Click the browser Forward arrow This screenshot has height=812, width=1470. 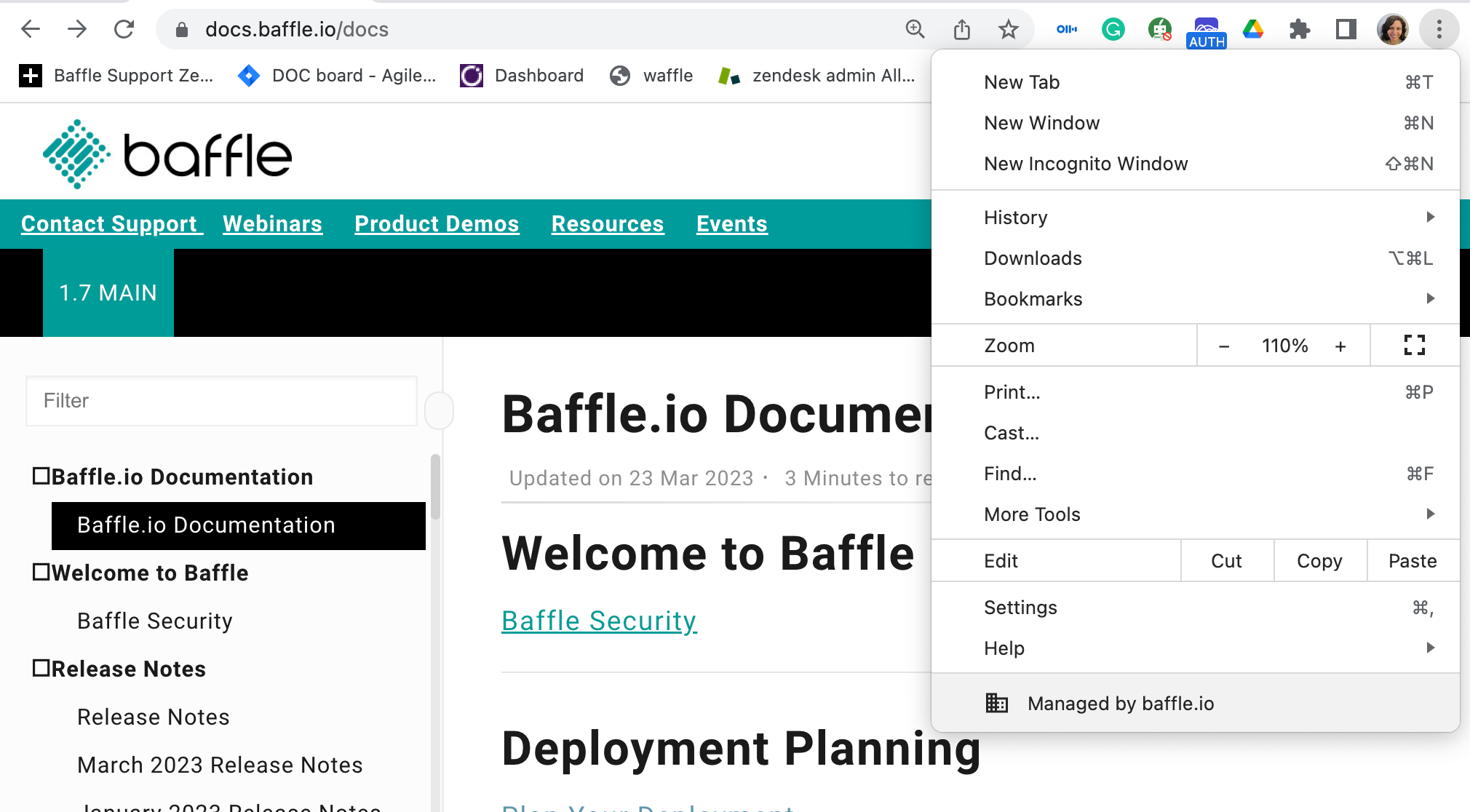point(77,29)
